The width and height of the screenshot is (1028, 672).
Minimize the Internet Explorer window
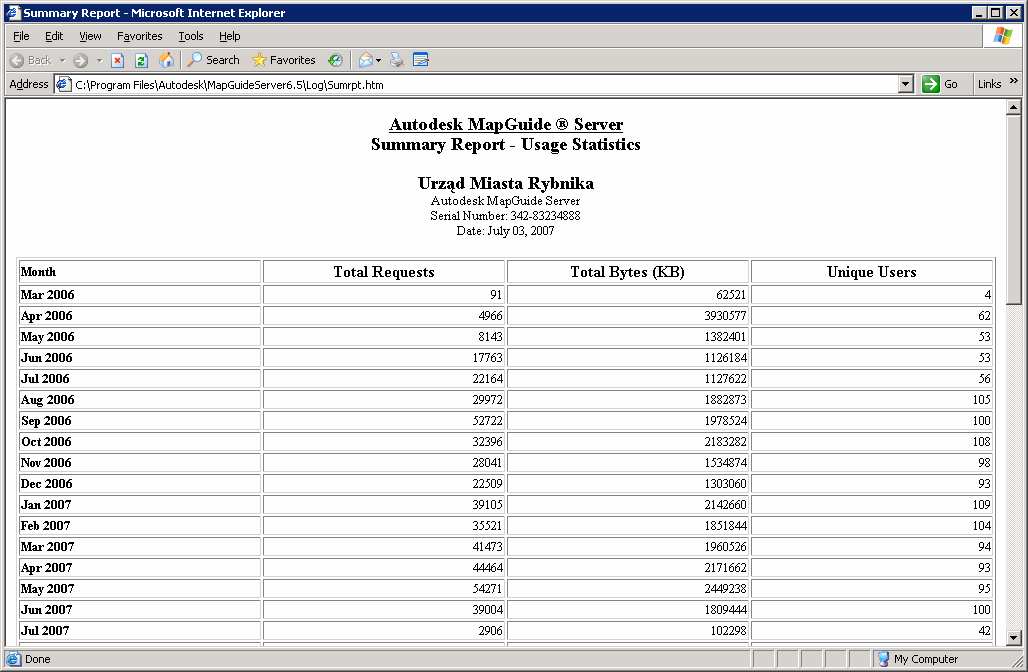point(979,12)
